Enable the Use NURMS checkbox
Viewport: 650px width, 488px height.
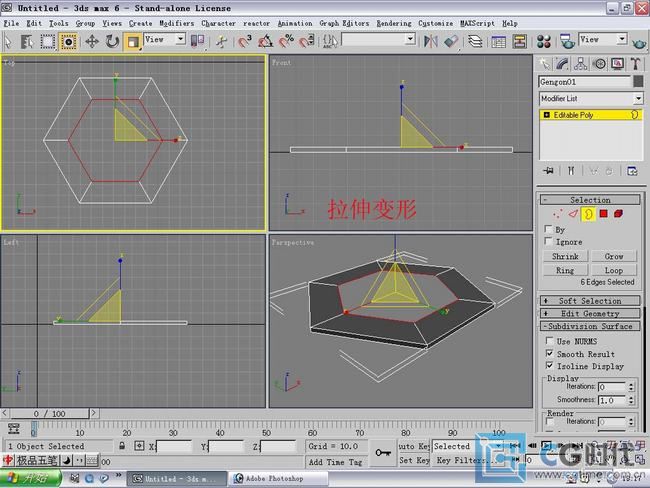(550, 340)
